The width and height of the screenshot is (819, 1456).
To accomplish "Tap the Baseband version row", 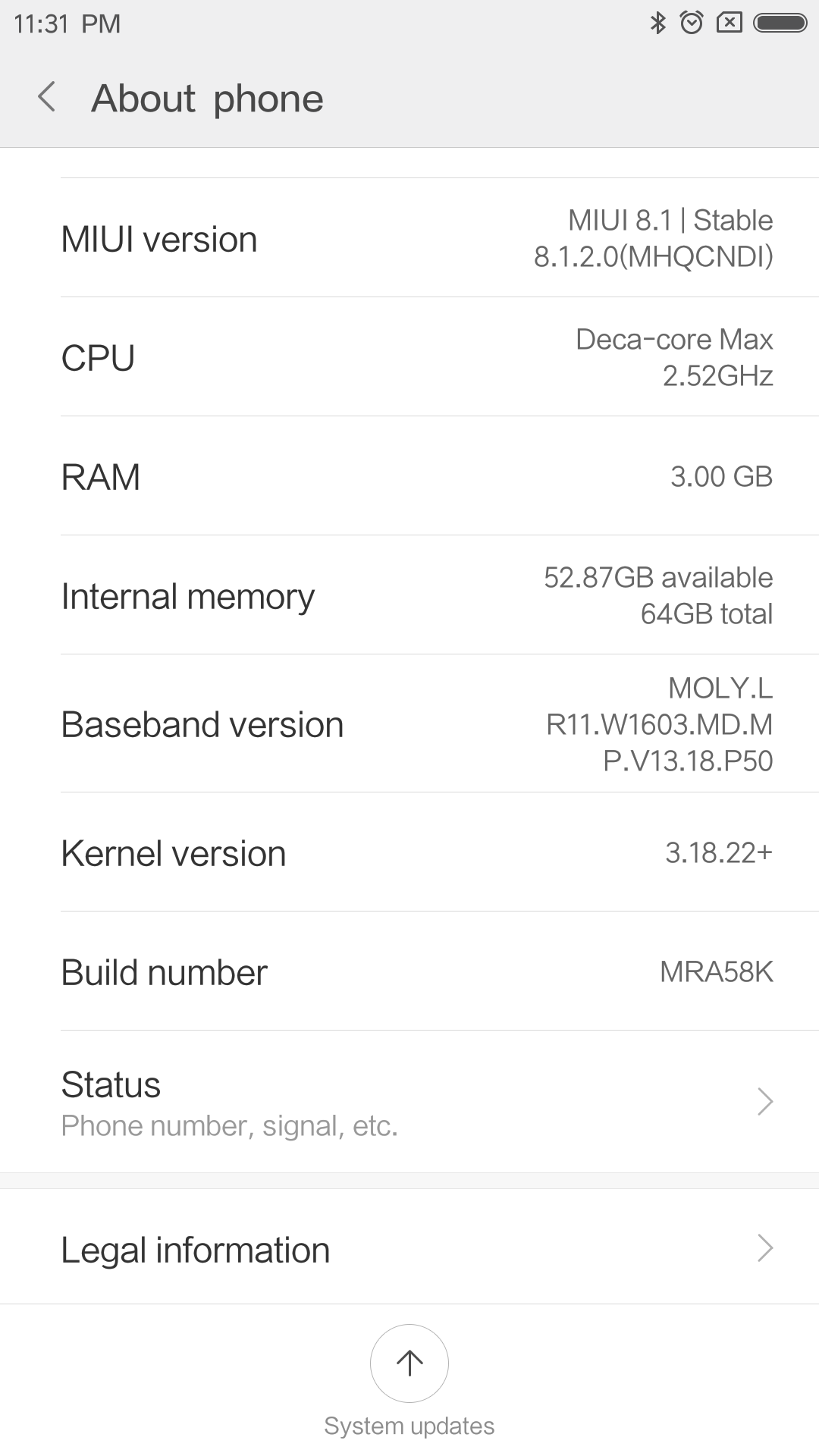I will tap(409, 723).
